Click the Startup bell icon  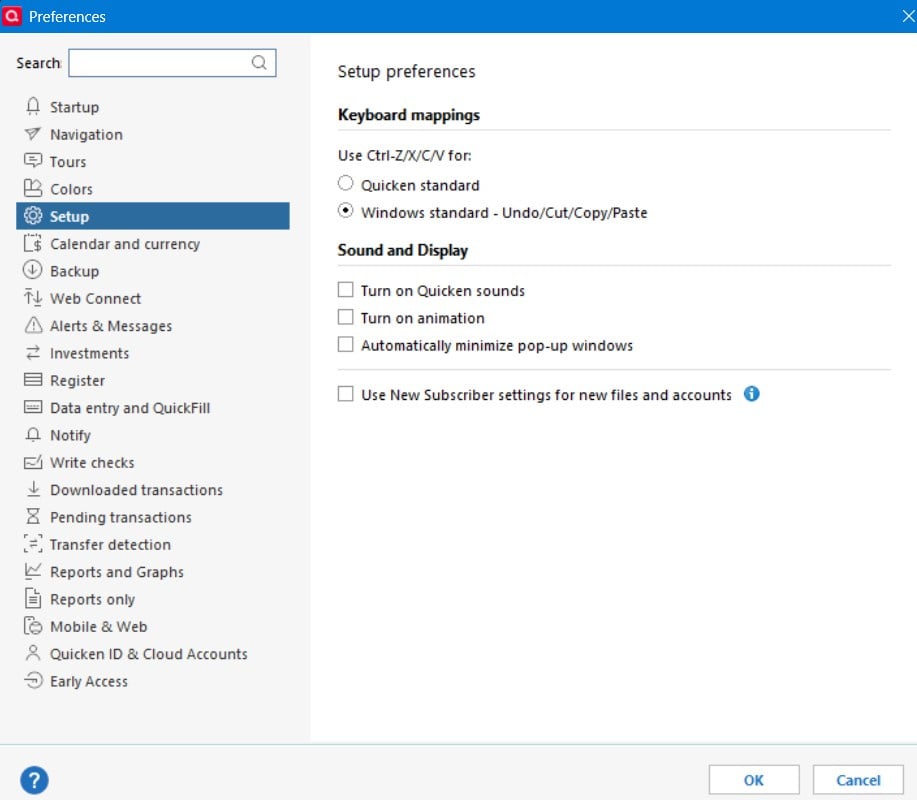pyautogui.click(x=33, y=106)
